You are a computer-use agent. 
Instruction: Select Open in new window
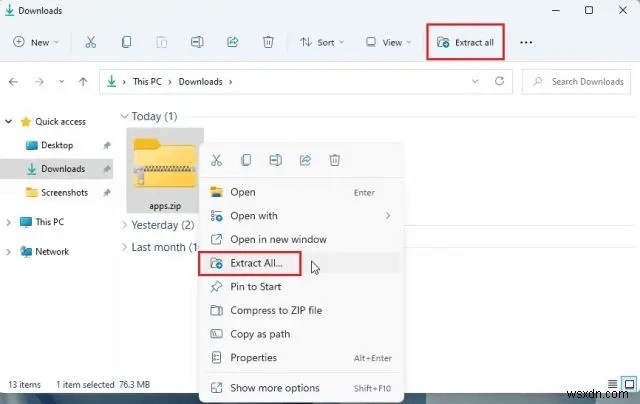point(301,239)
